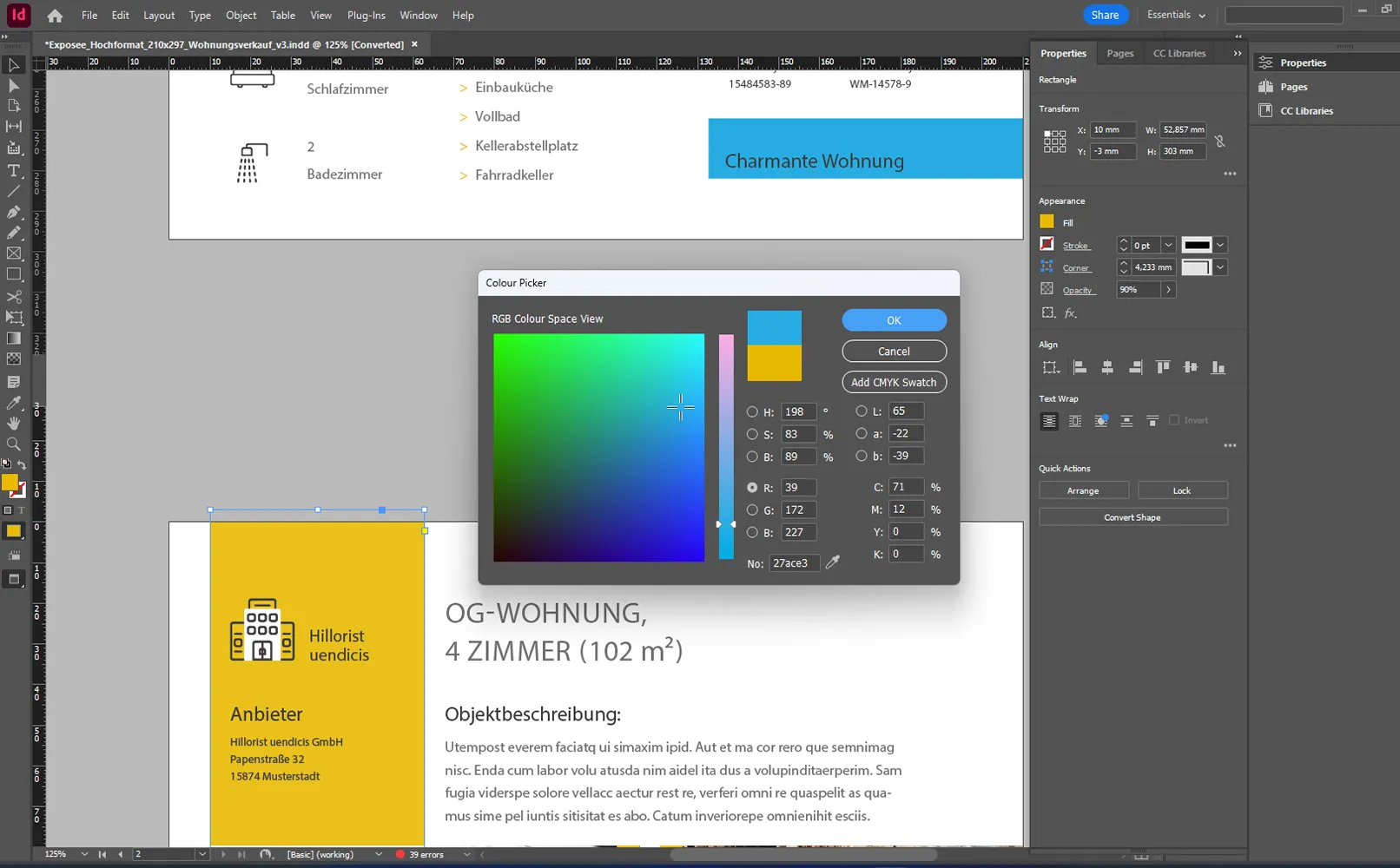Open the stroke style dropdown

tap(1220, 246)
